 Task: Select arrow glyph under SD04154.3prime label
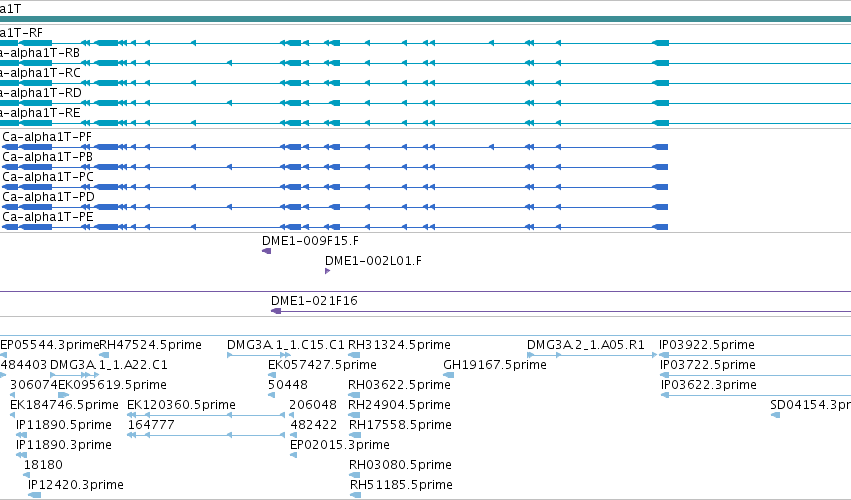[x=776, y=415]
